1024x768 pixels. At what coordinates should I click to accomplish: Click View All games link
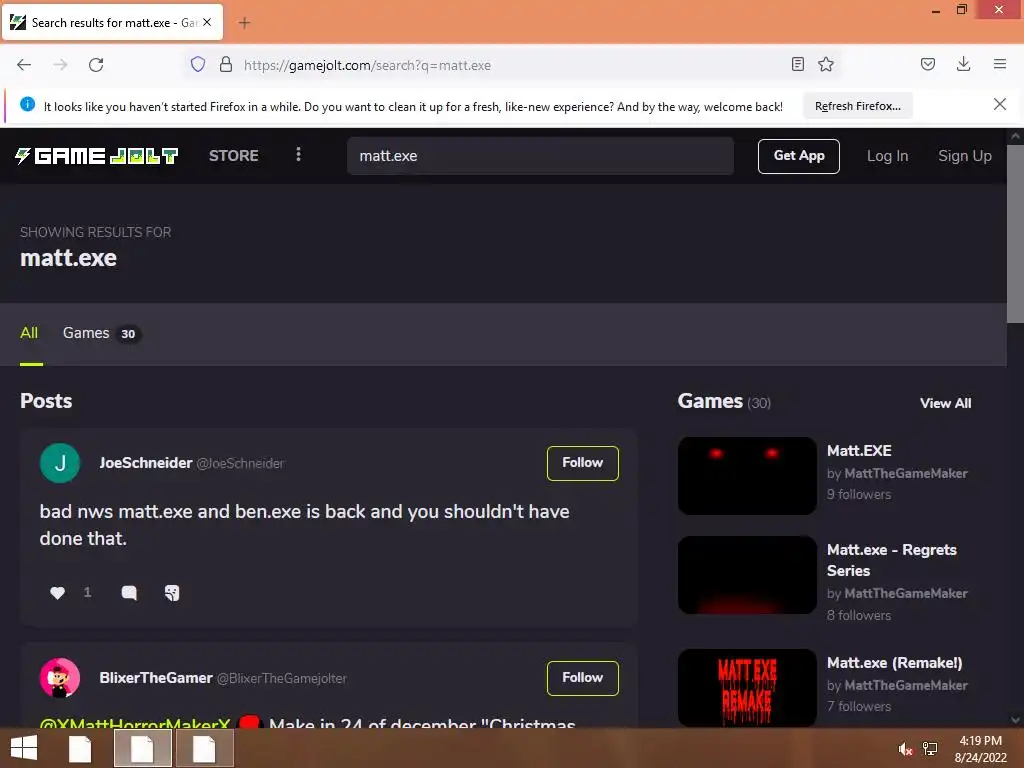[x=945, y=403]
